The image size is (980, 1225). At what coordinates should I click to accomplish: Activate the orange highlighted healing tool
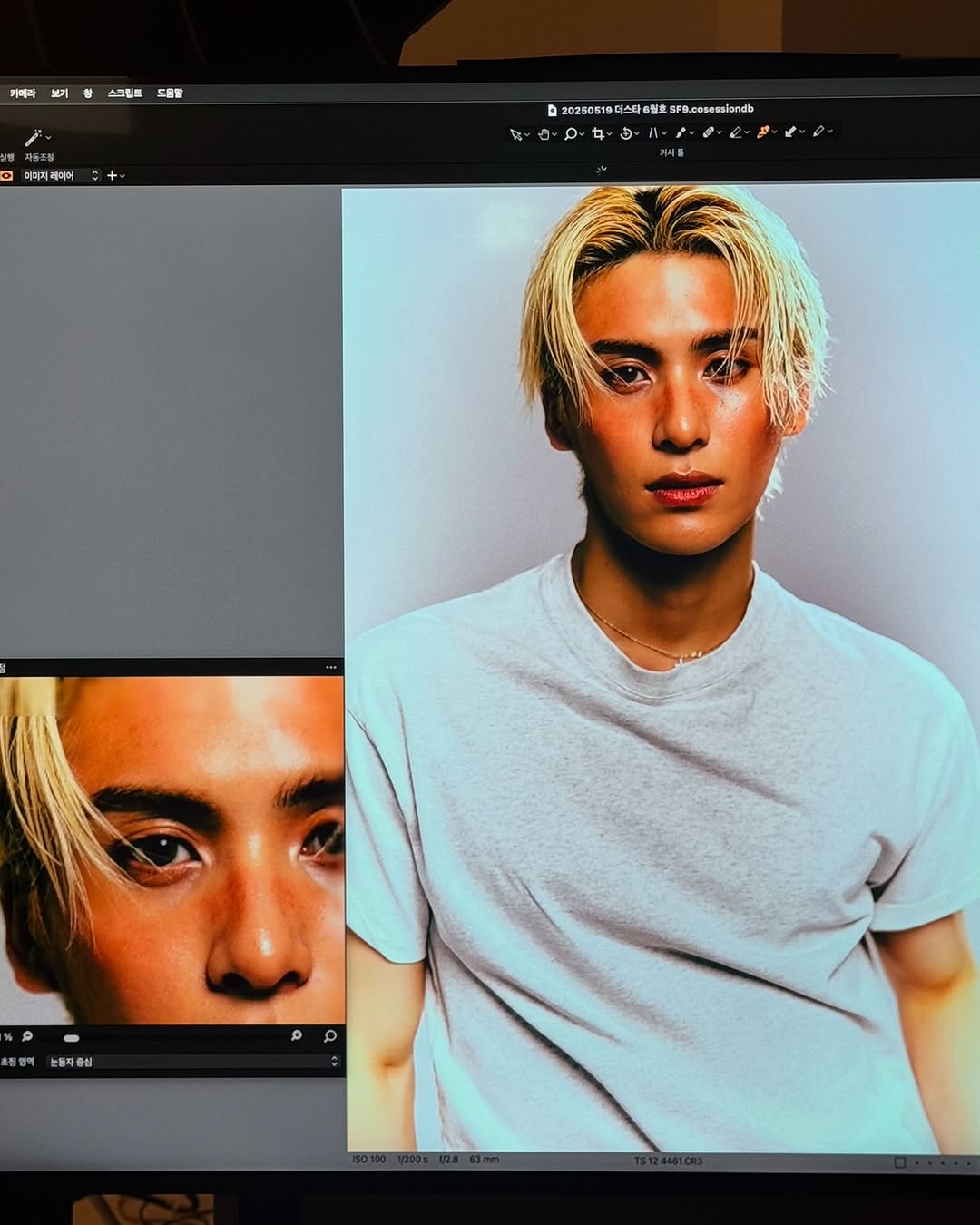[x=763, y=132]
